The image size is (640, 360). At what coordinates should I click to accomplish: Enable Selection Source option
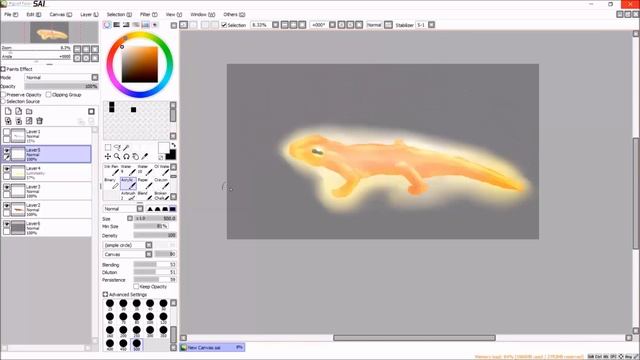click(3, 101)
